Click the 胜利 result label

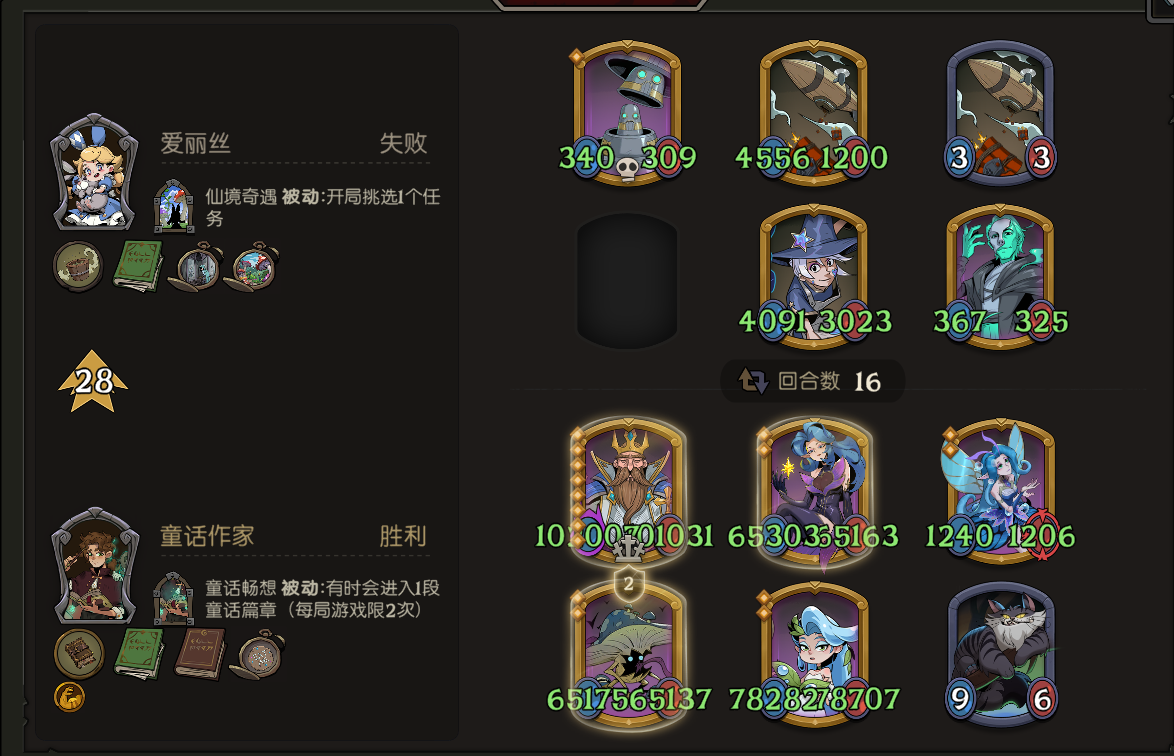pyautogui.click(x=403, y=536)
